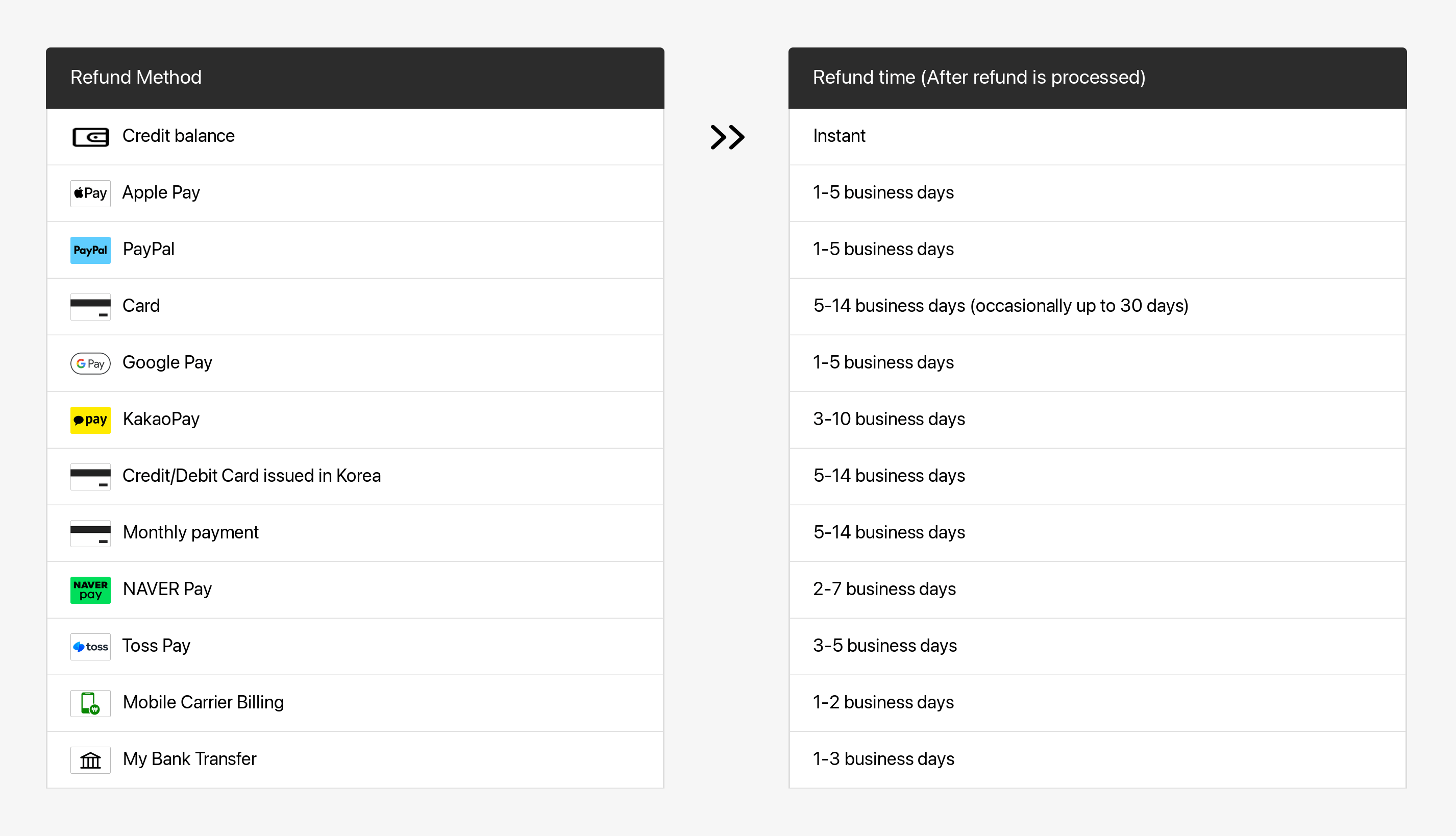The height and width of the screenshot is (836, 1456).
Task: Click the Credit balance wallet icon
Action: pyautogui.click(x=90, y=137)
